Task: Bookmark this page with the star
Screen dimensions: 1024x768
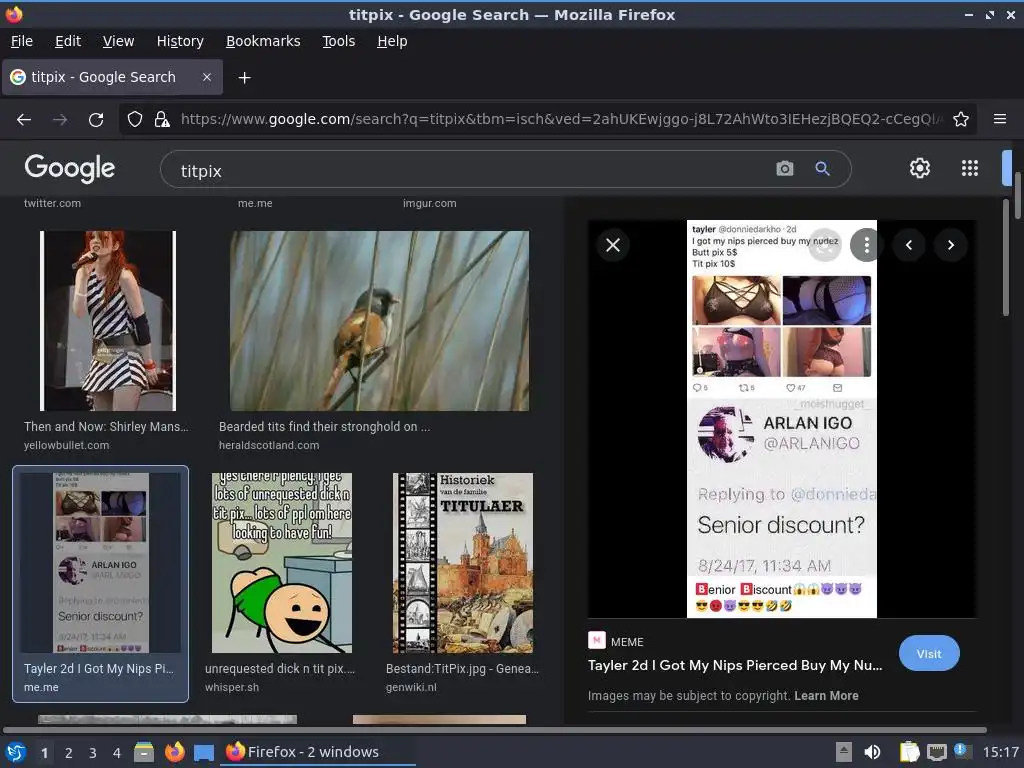Action: [961, 120]
